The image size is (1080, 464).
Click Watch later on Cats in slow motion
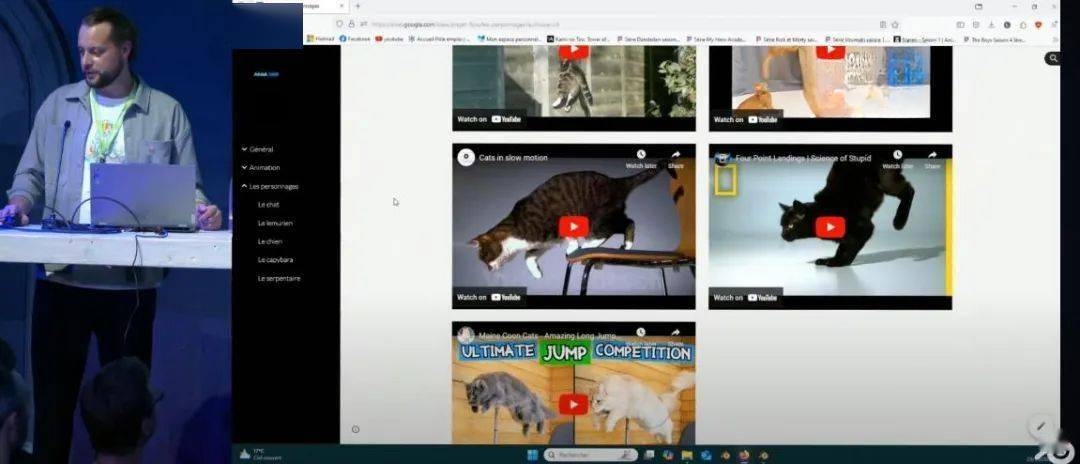pos(641,159)
